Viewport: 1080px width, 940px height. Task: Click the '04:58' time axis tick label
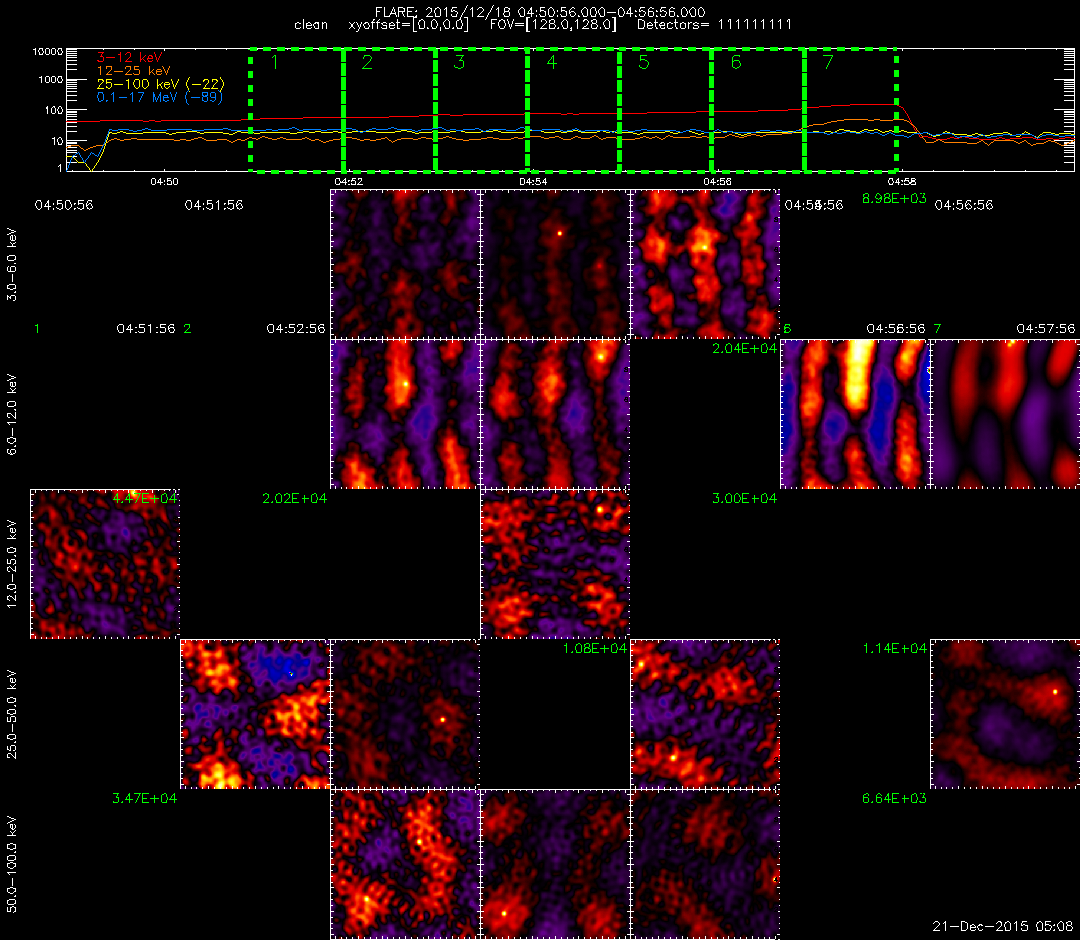(902, 182)
